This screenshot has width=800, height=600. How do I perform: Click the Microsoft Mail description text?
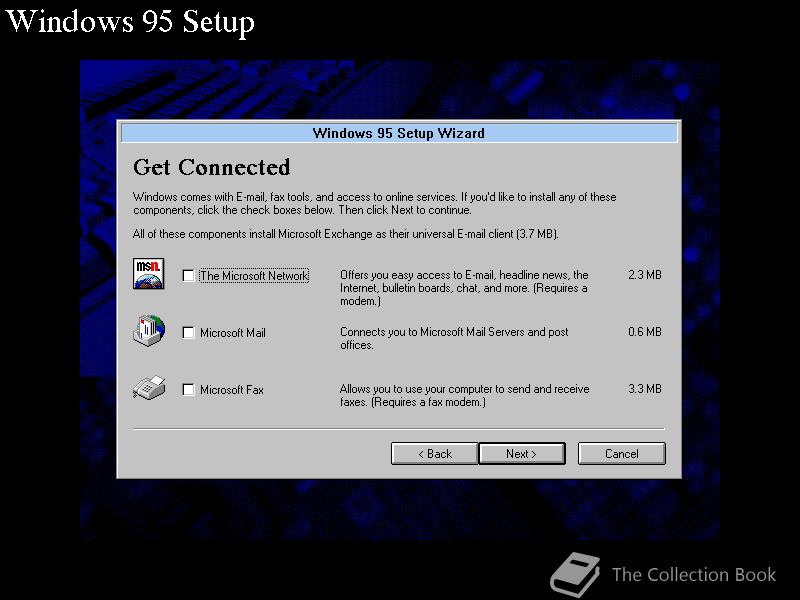point(454,338)
